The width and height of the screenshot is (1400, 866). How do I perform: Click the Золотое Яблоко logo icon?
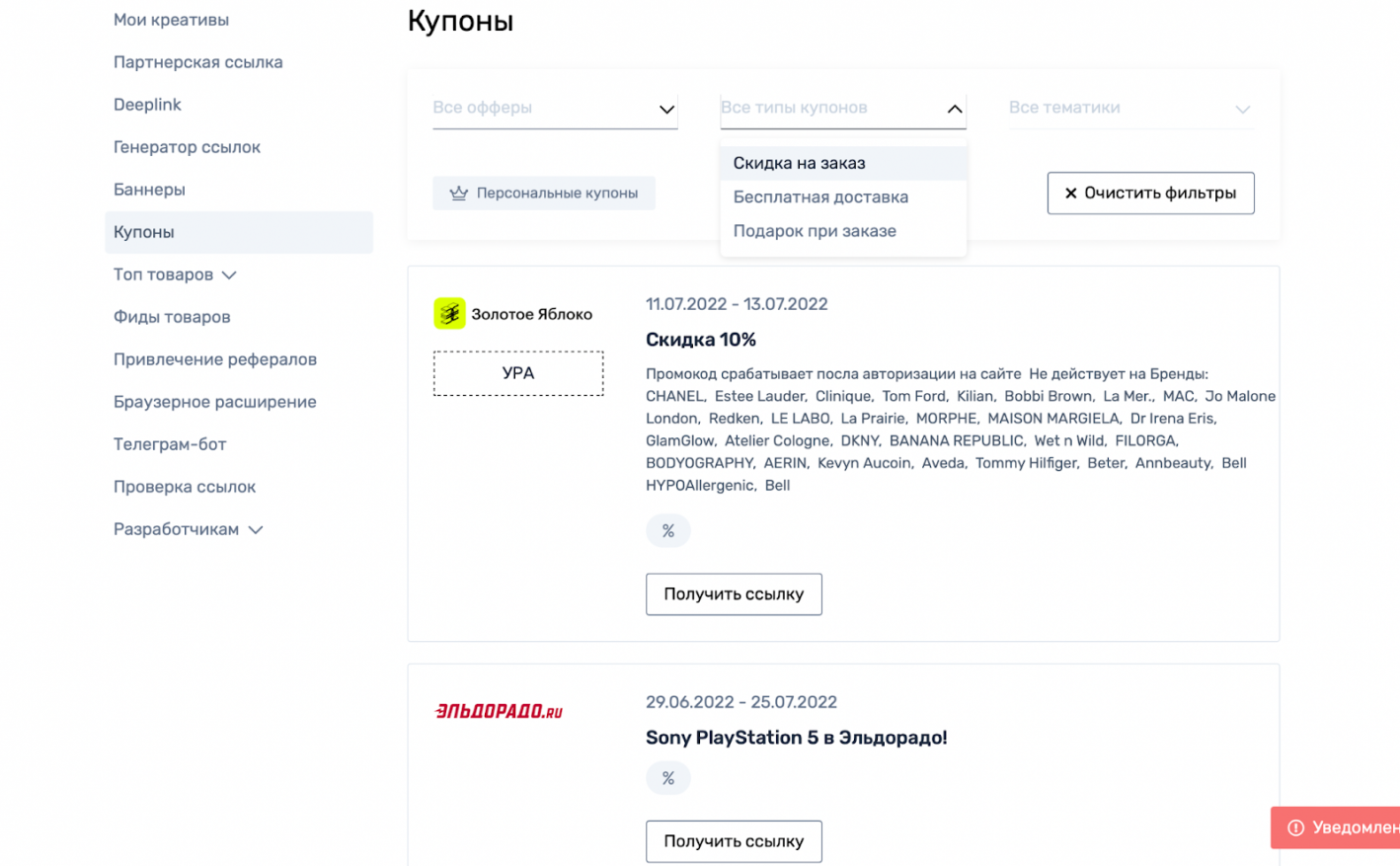point(449,314)
